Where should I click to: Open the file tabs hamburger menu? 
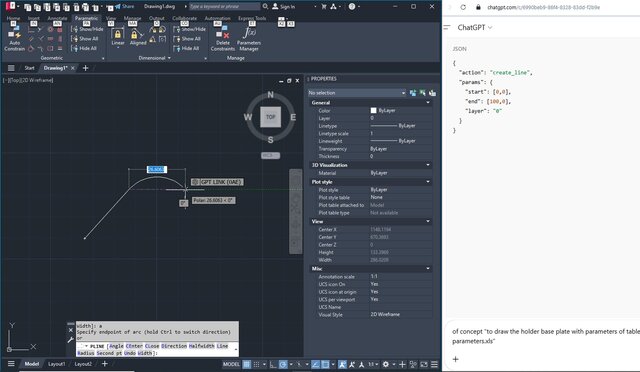(x=11, y=68)
